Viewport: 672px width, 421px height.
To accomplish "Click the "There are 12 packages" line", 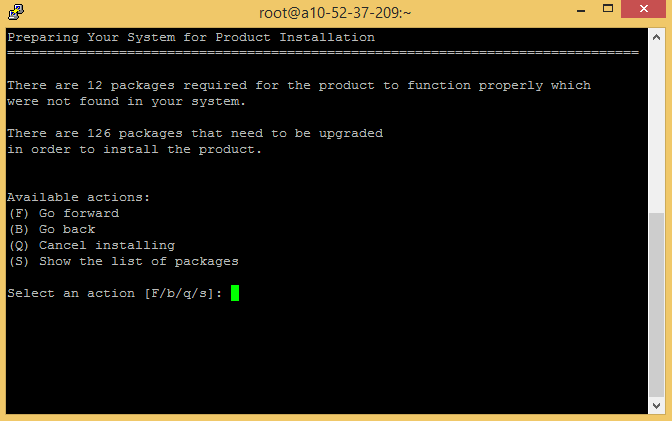I will point(299,85).
